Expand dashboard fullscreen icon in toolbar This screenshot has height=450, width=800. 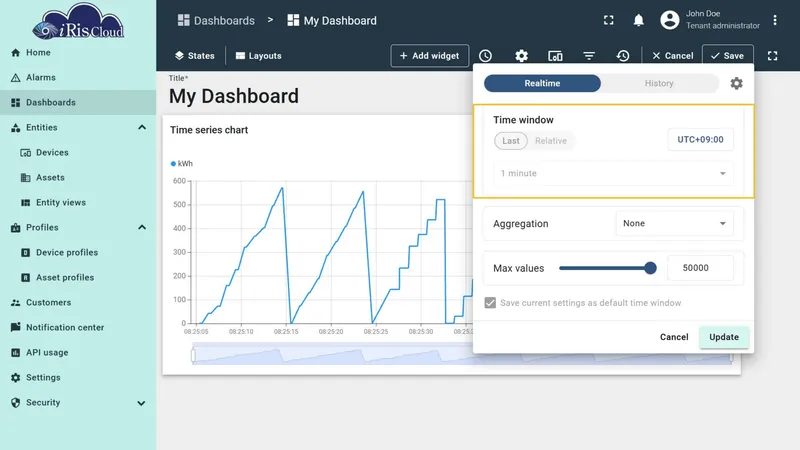coord(772,56)
